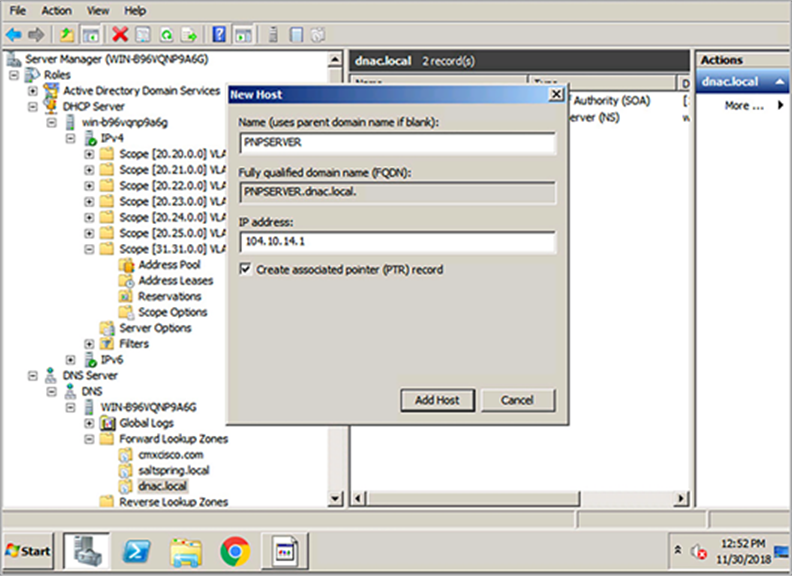Click the Name field containing PNPSERVER

pyautogui.click(x=398, y=142)
